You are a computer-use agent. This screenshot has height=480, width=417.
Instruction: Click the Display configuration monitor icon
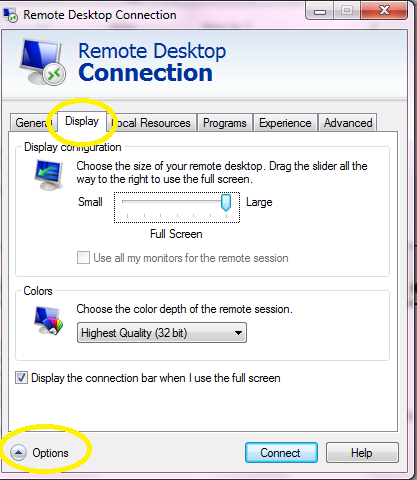coord(49,175)
